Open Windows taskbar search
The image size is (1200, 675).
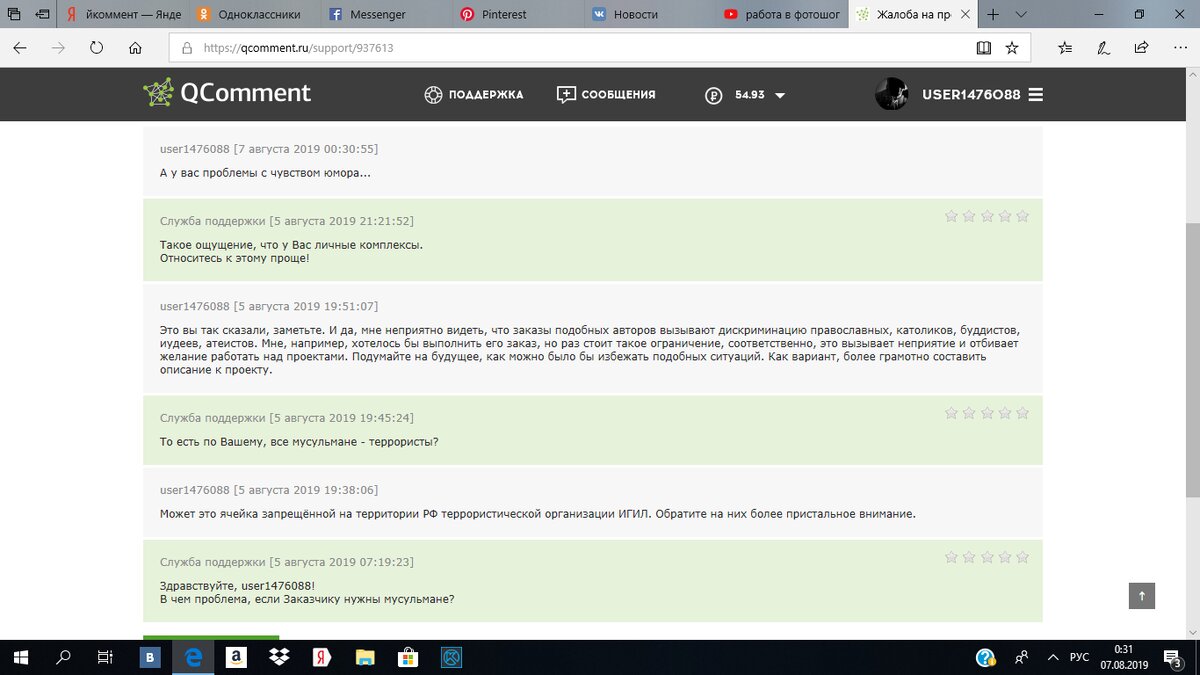pos(63,657)
